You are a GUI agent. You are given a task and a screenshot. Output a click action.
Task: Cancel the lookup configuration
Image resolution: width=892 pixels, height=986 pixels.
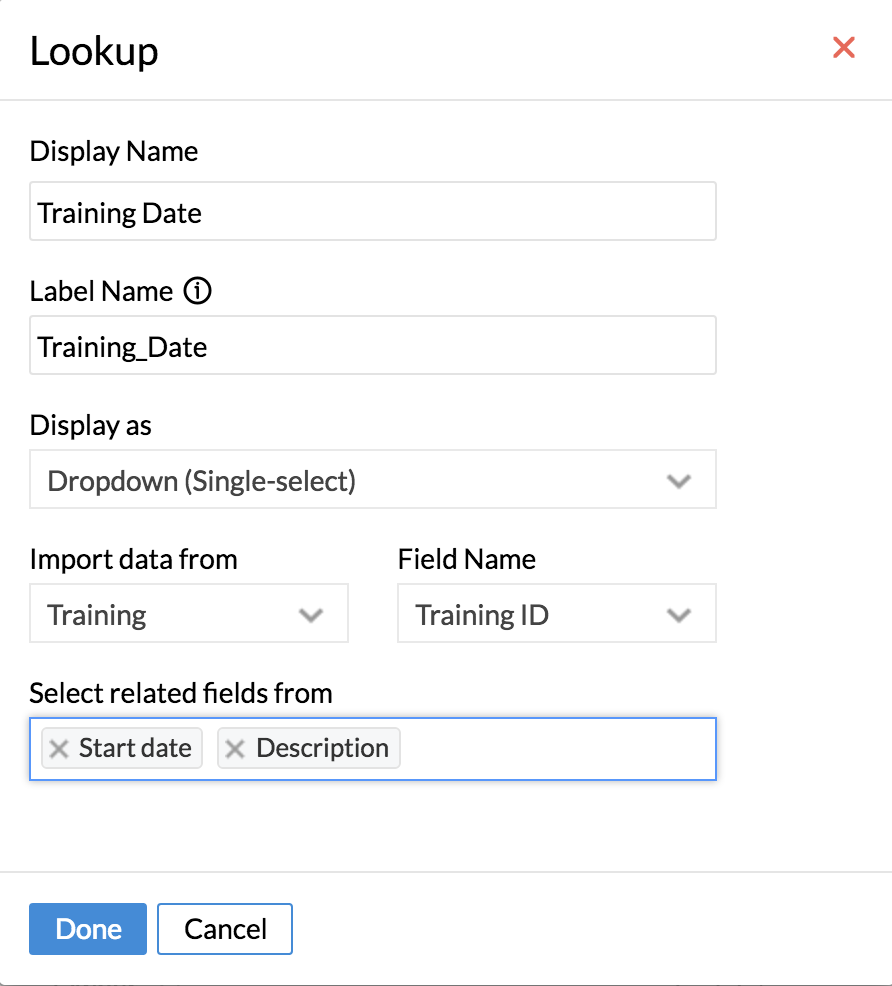tap(225, 929)
